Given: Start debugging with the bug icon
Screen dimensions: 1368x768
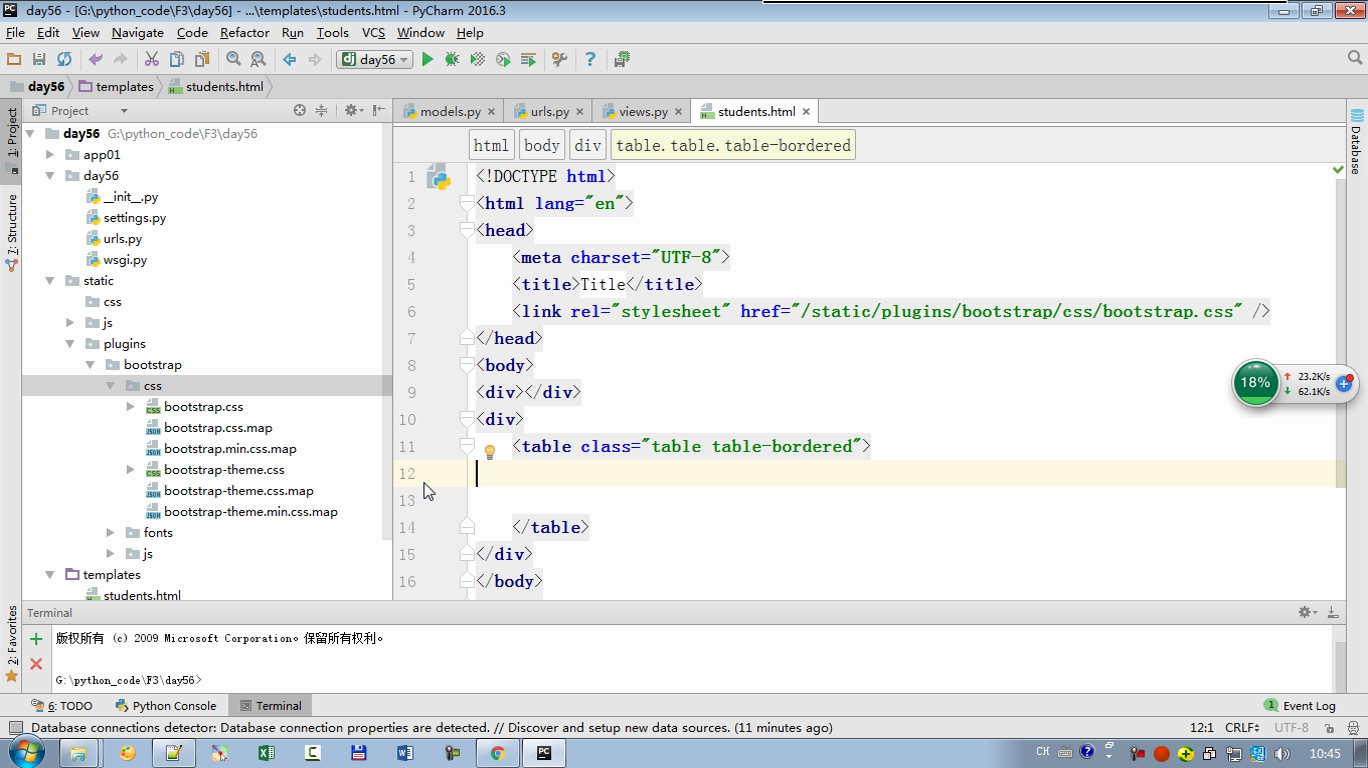Looking at the screenshot, I should click(x=452, y=60).
